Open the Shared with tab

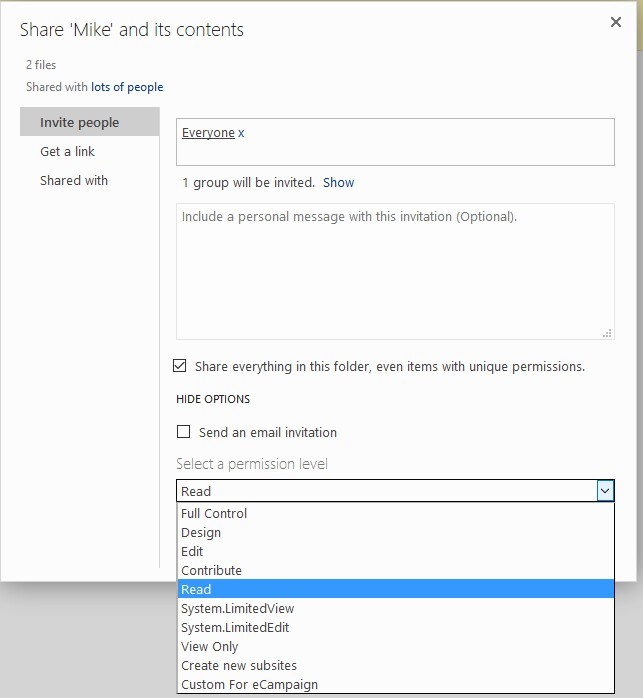(x=74, y=180)
